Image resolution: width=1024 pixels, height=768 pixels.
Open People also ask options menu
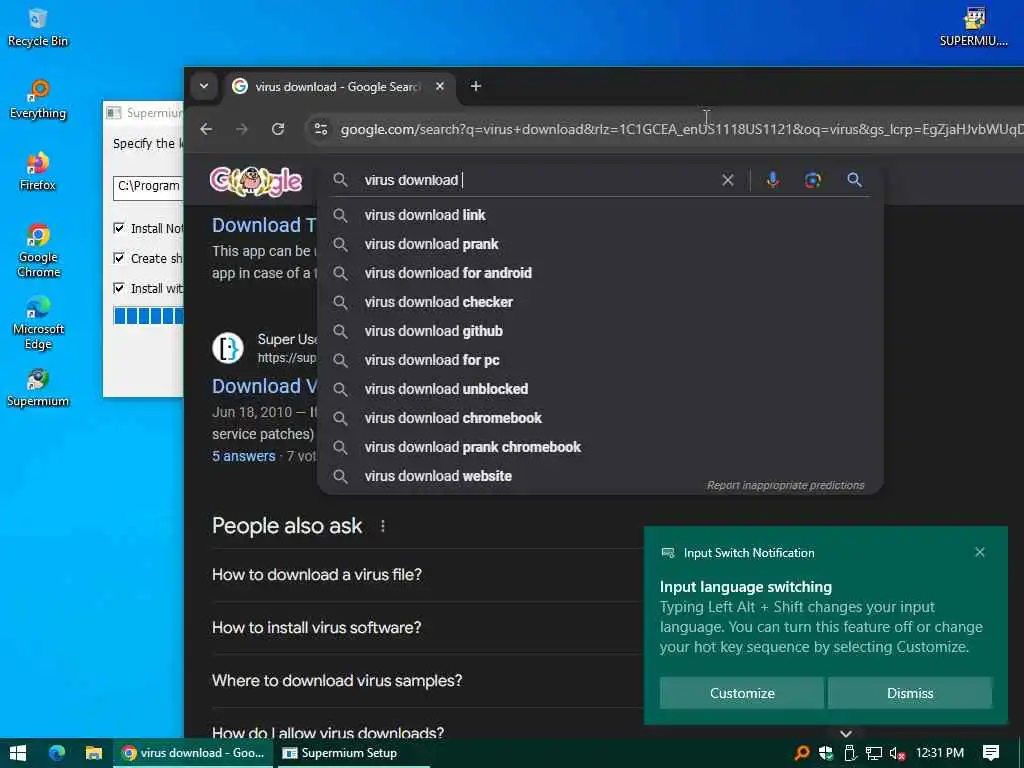383,526
